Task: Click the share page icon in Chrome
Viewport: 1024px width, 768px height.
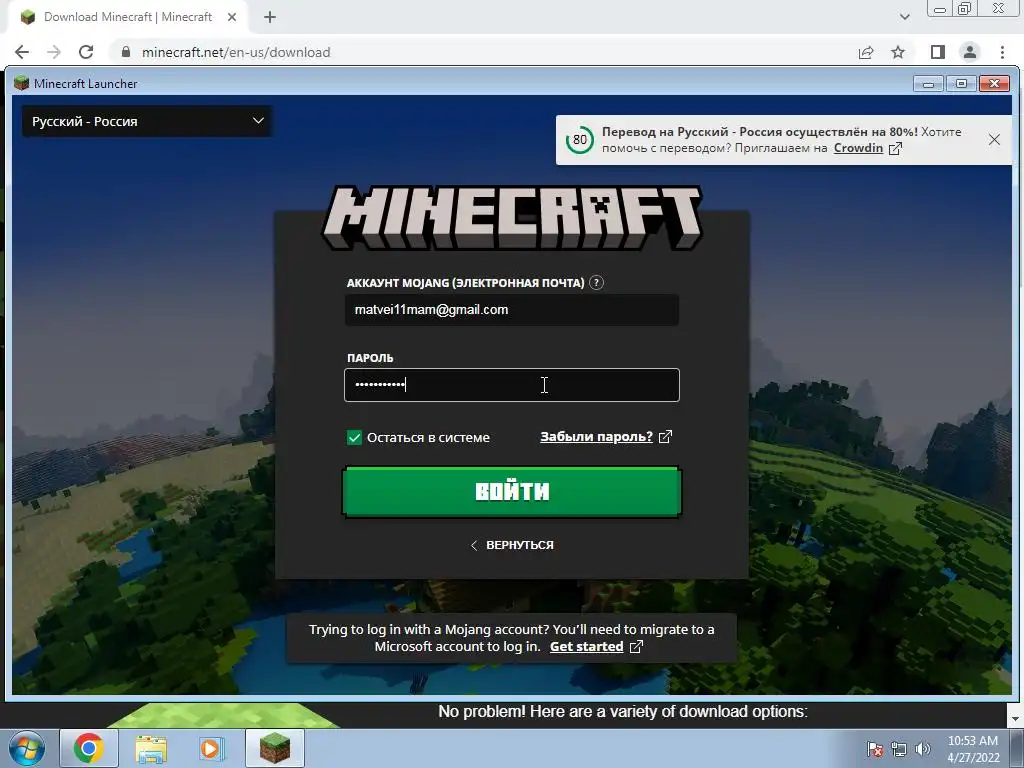Action: click(866, 52)
